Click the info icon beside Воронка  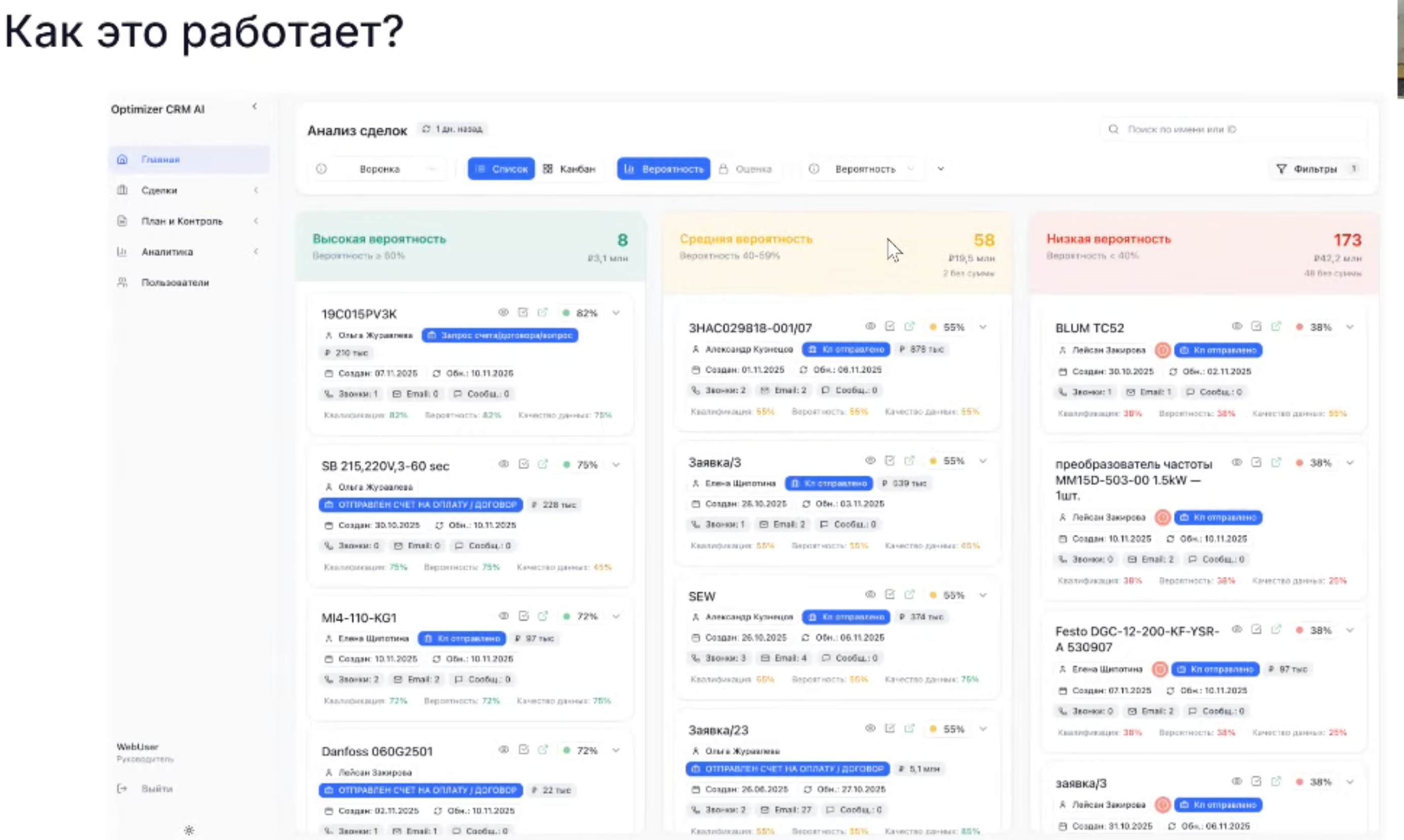(322, 169)
